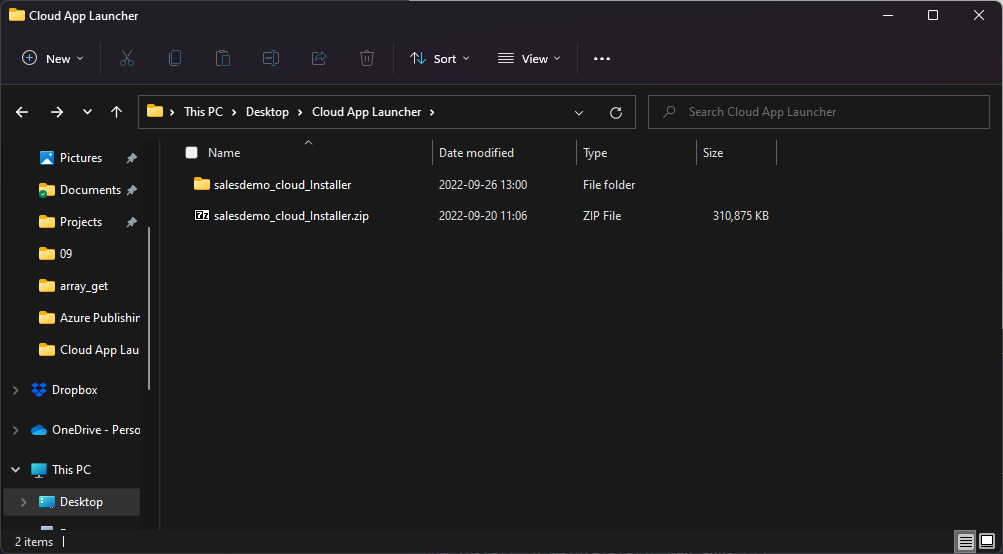Click the 2022-09-26 13:00 date cell
1003x554 pixels.
[x=483, y=184]
